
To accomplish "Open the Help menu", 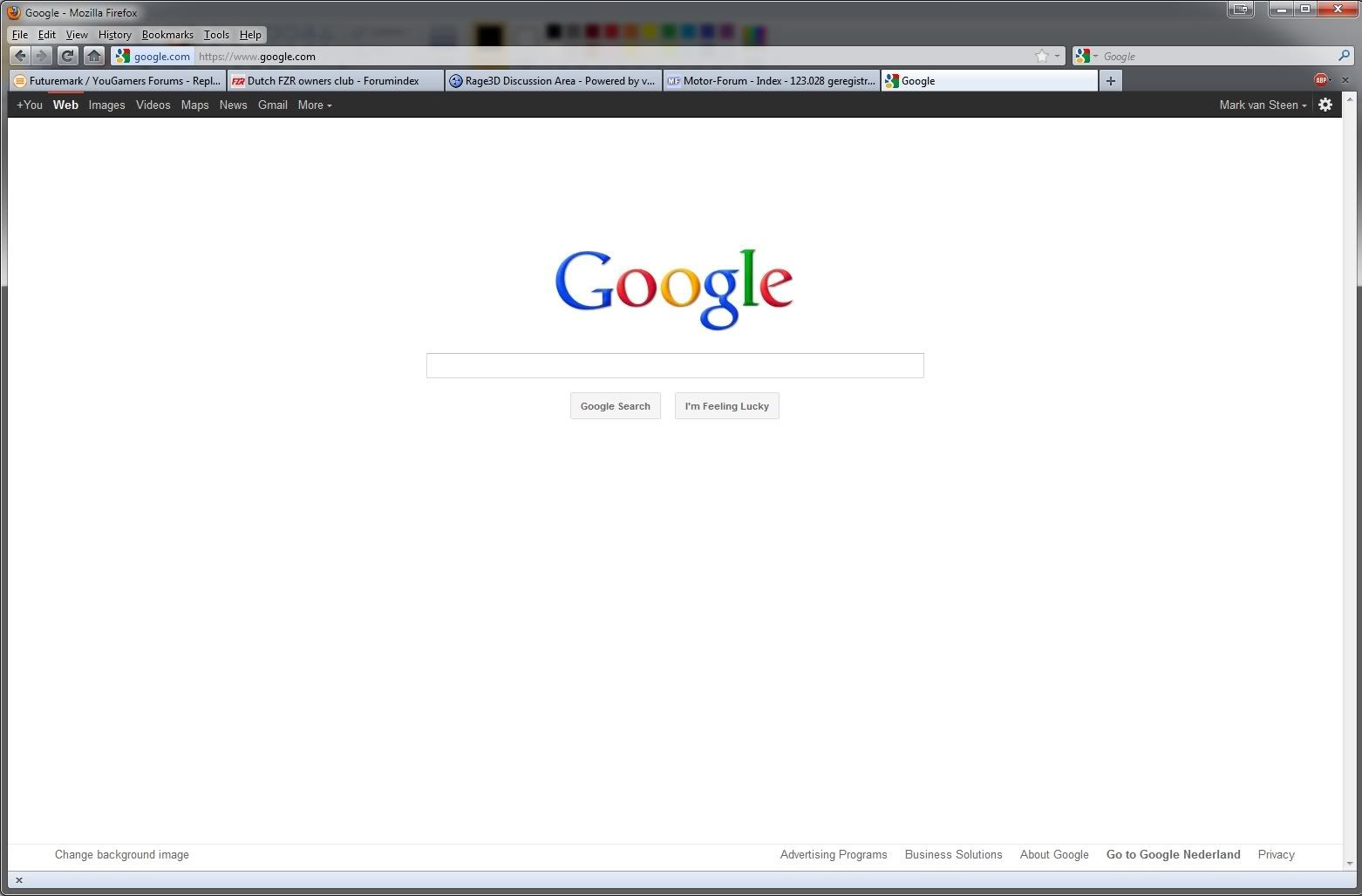I will click(x=250, y=35).
